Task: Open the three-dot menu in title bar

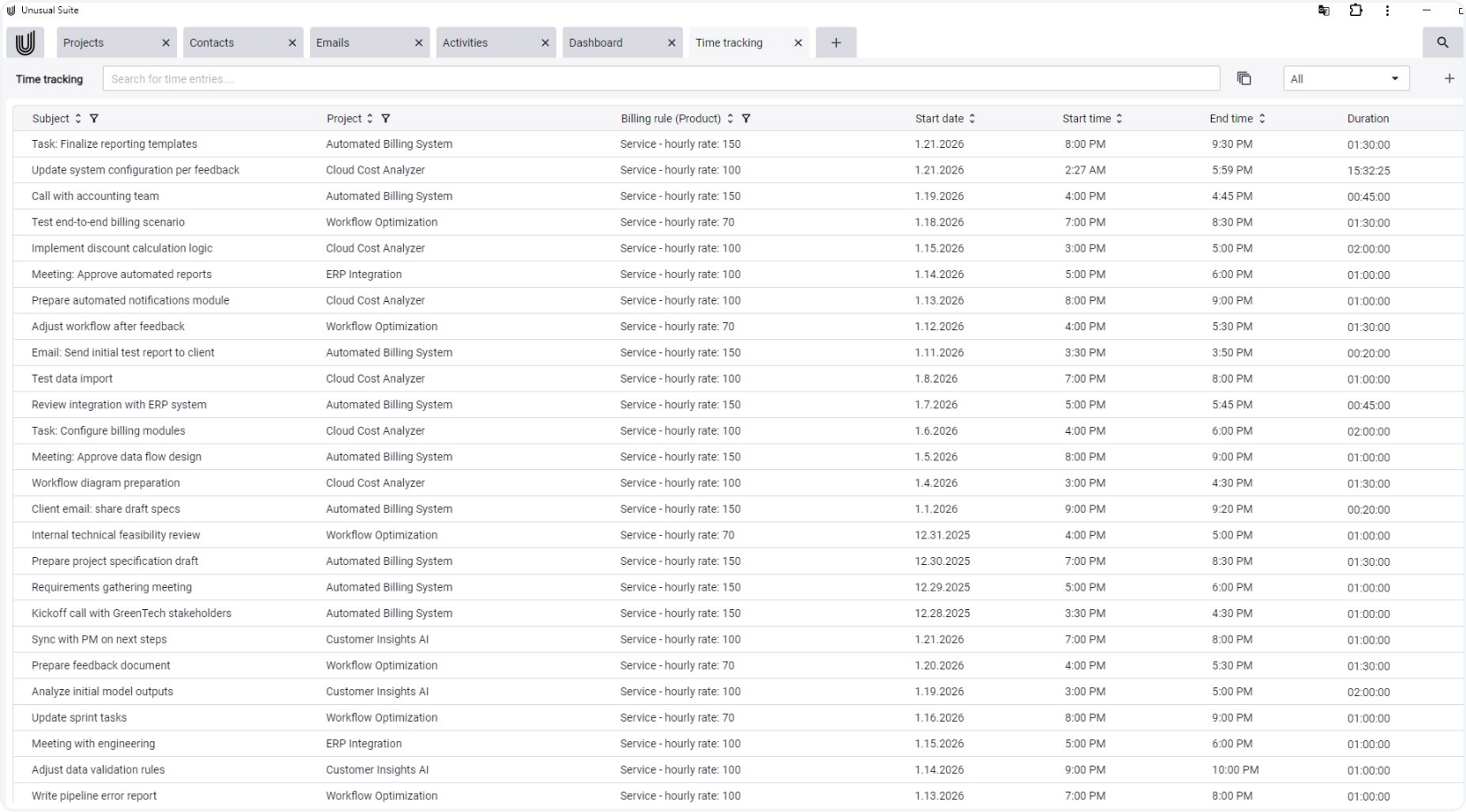Action: [1387, 11]
